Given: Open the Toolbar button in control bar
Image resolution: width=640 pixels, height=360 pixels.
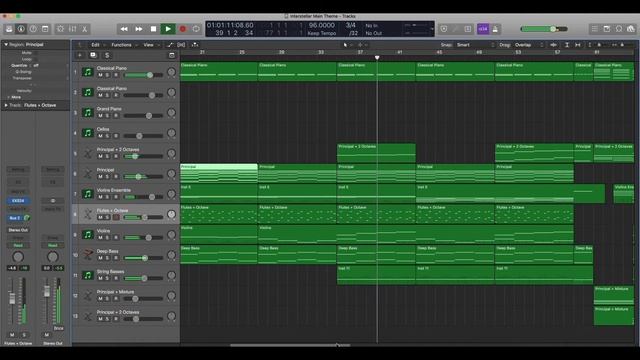Looking at the screenshot, I should [45, 29].
